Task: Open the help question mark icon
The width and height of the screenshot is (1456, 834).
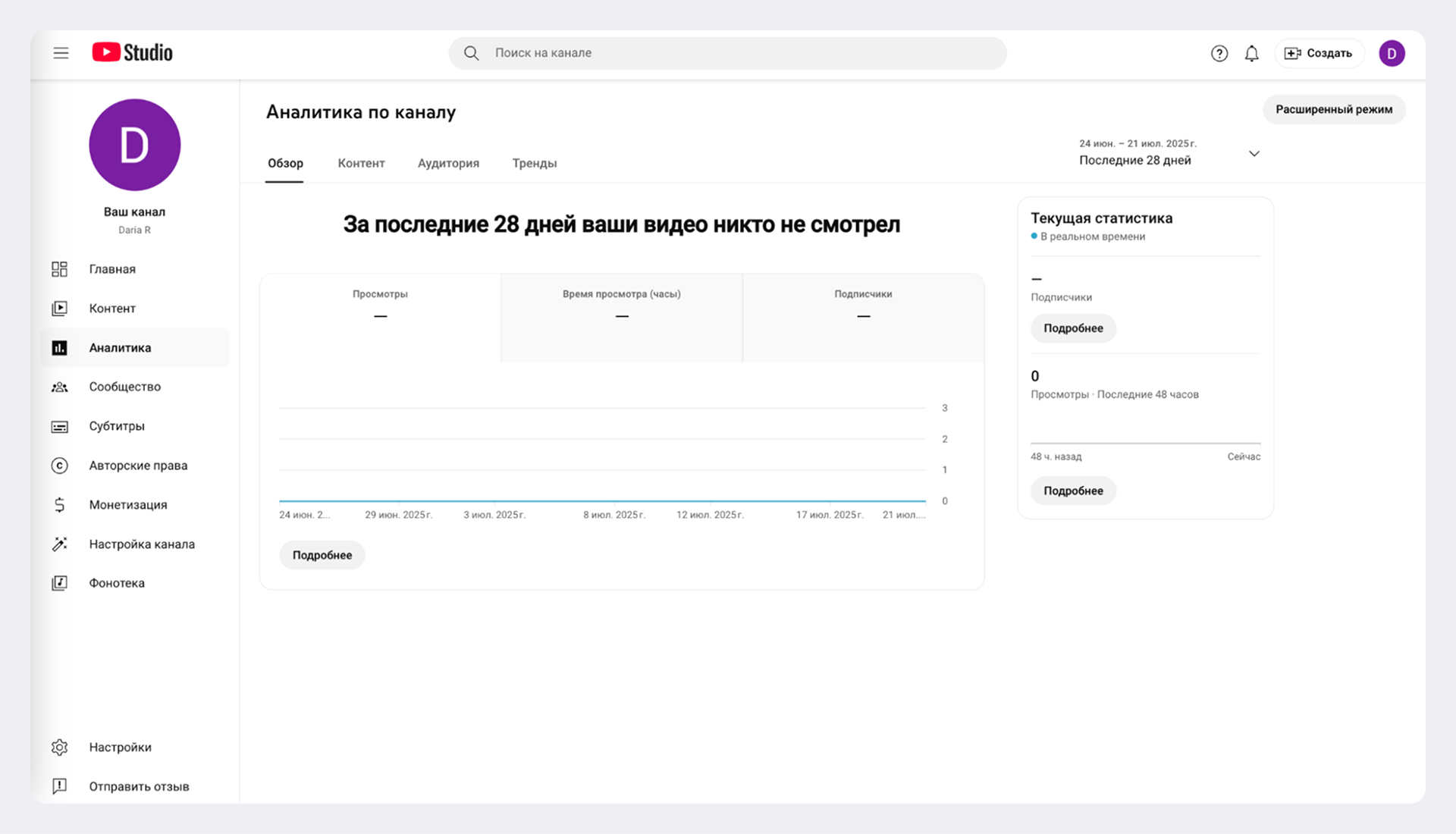Action: tap(1219, 53)
